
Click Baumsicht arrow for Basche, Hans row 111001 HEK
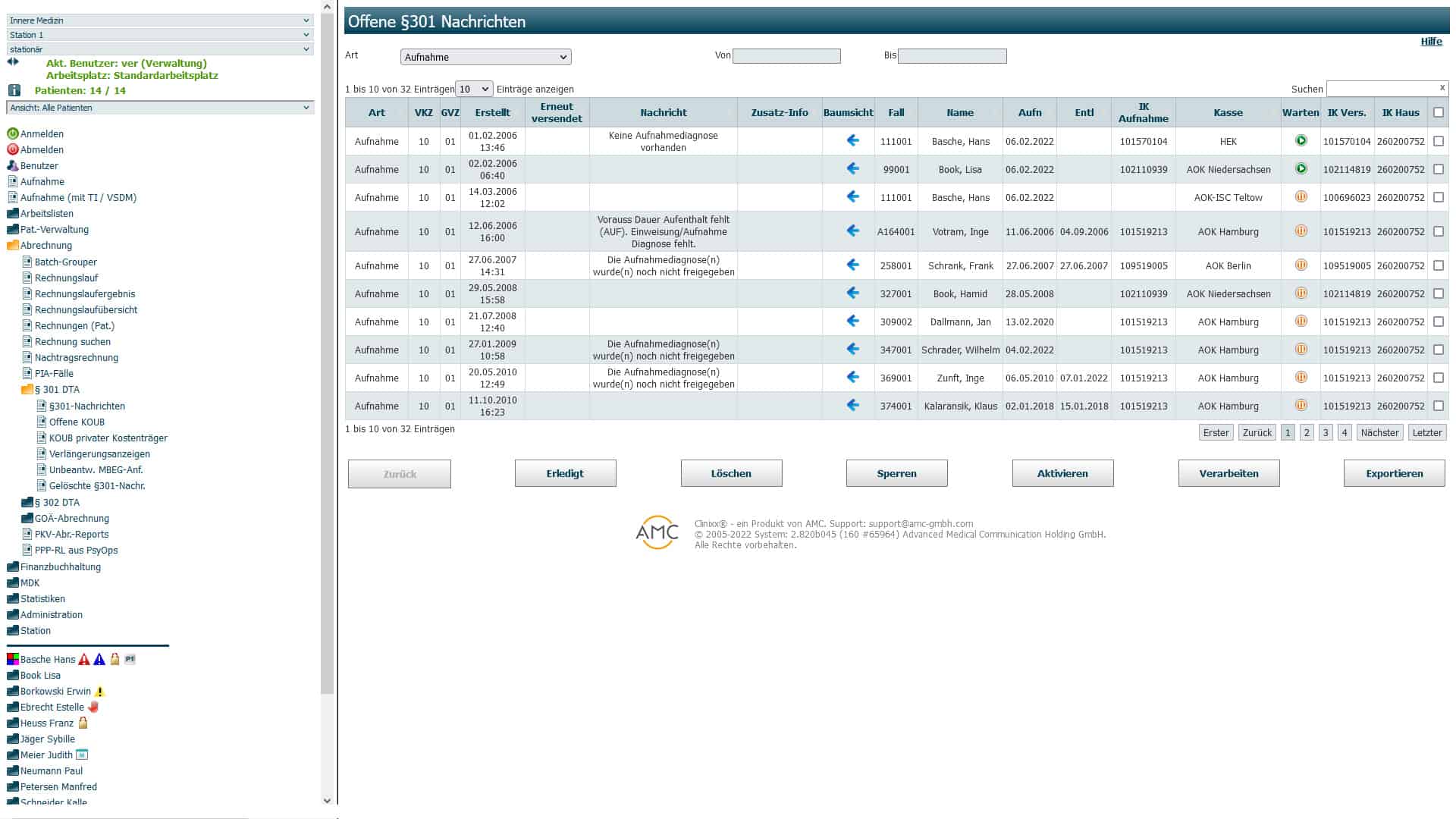(x=852, y=141)
